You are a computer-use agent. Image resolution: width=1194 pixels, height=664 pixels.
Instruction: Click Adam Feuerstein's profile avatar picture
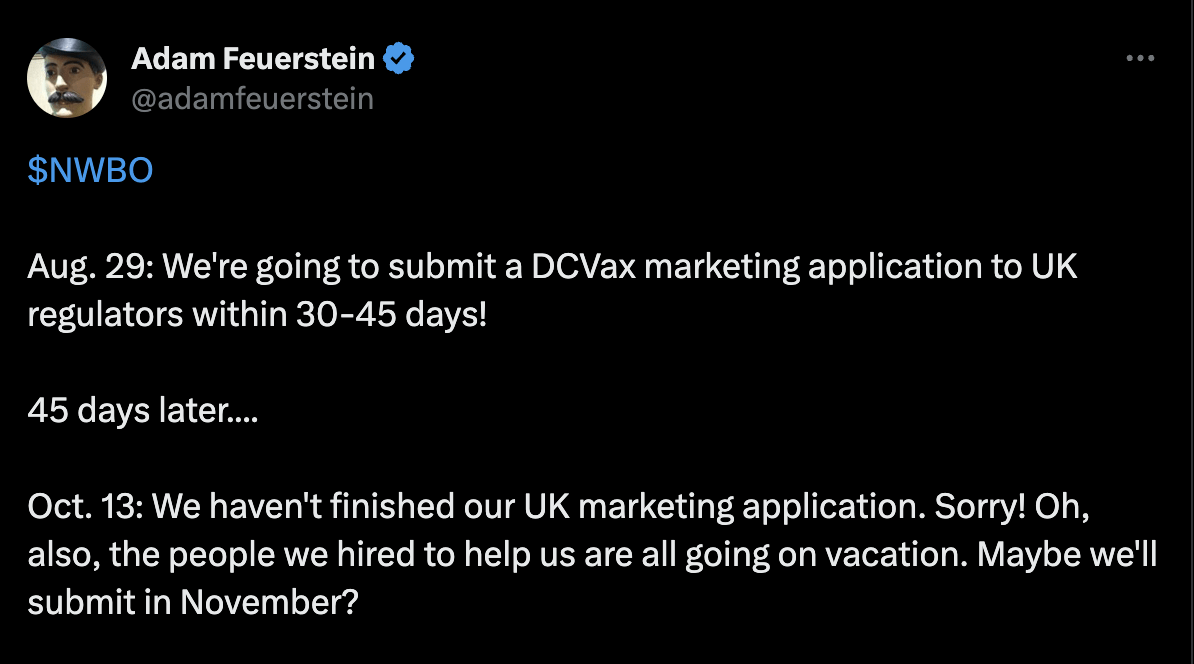[67, 78]
